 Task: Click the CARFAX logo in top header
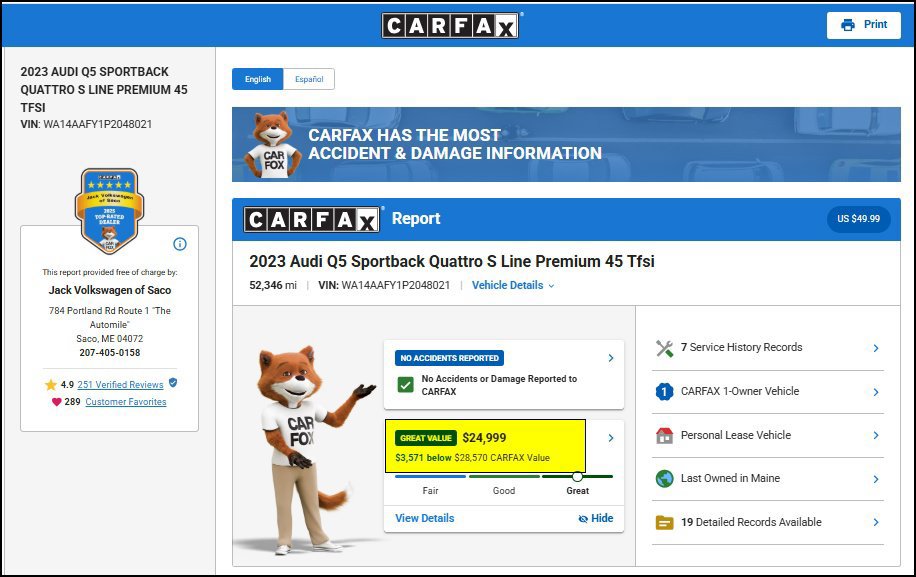click(450, 26)
